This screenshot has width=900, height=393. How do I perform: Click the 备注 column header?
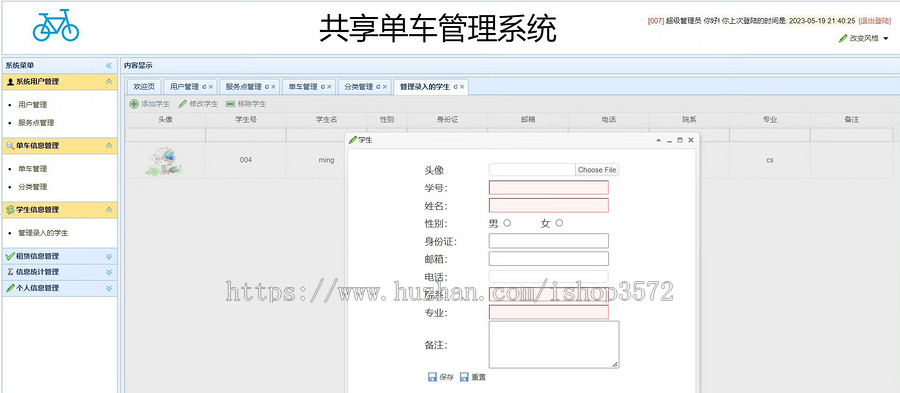(851, 119)
